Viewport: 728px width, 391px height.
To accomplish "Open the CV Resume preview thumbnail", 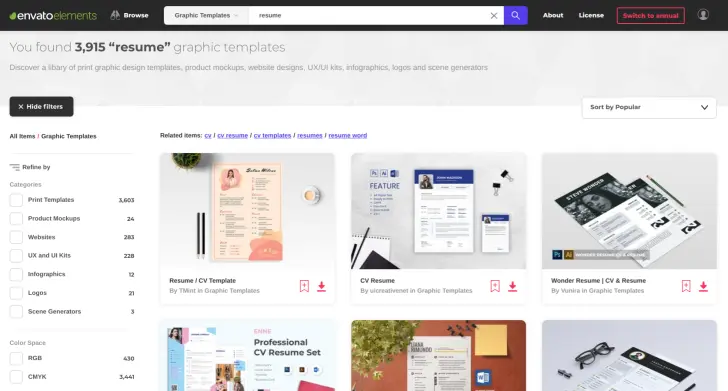I will 438,211.
